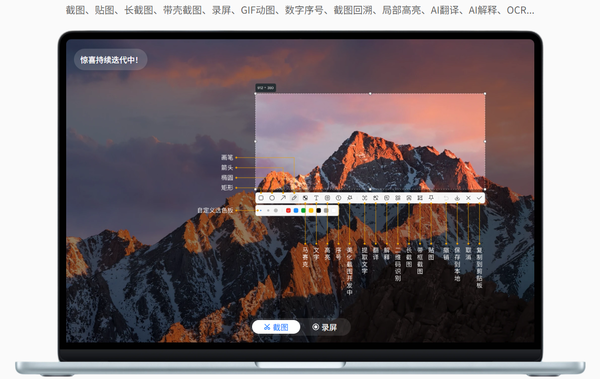Run extract text OCR tool
The image size is (600, 379).
364,198
